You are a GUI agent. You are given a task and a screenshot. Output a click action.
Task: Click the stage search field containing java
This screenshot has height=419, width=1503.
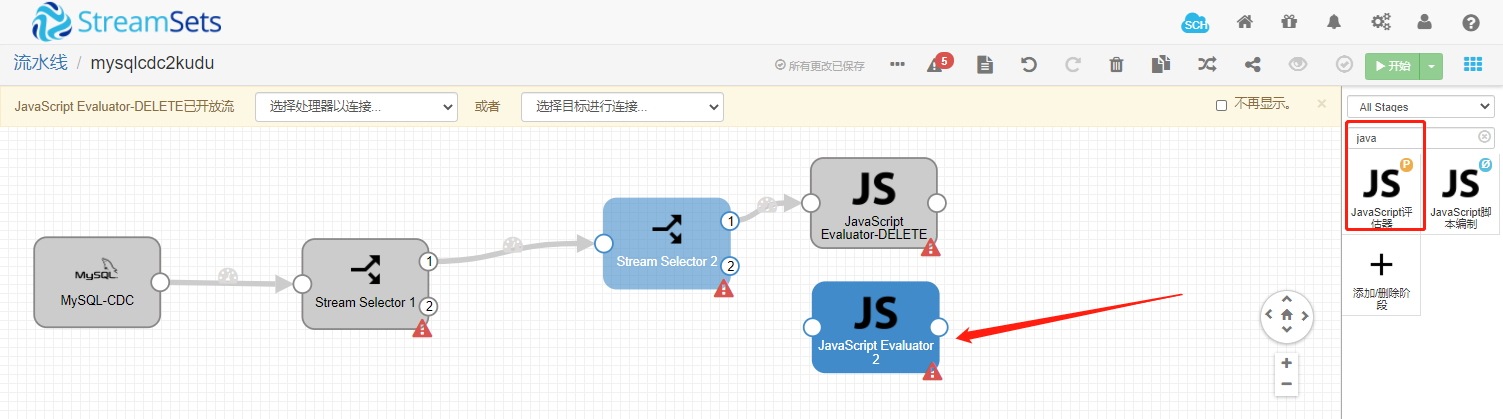point(1420,138)
